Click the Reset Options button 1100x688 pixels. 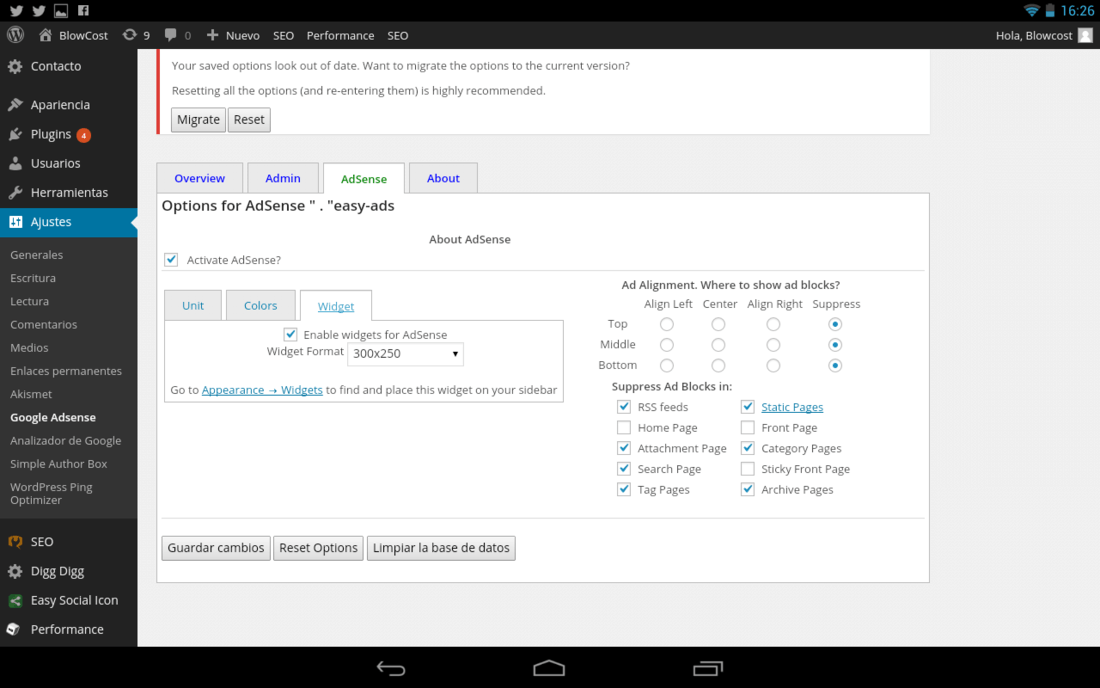(x=318, y=548)
